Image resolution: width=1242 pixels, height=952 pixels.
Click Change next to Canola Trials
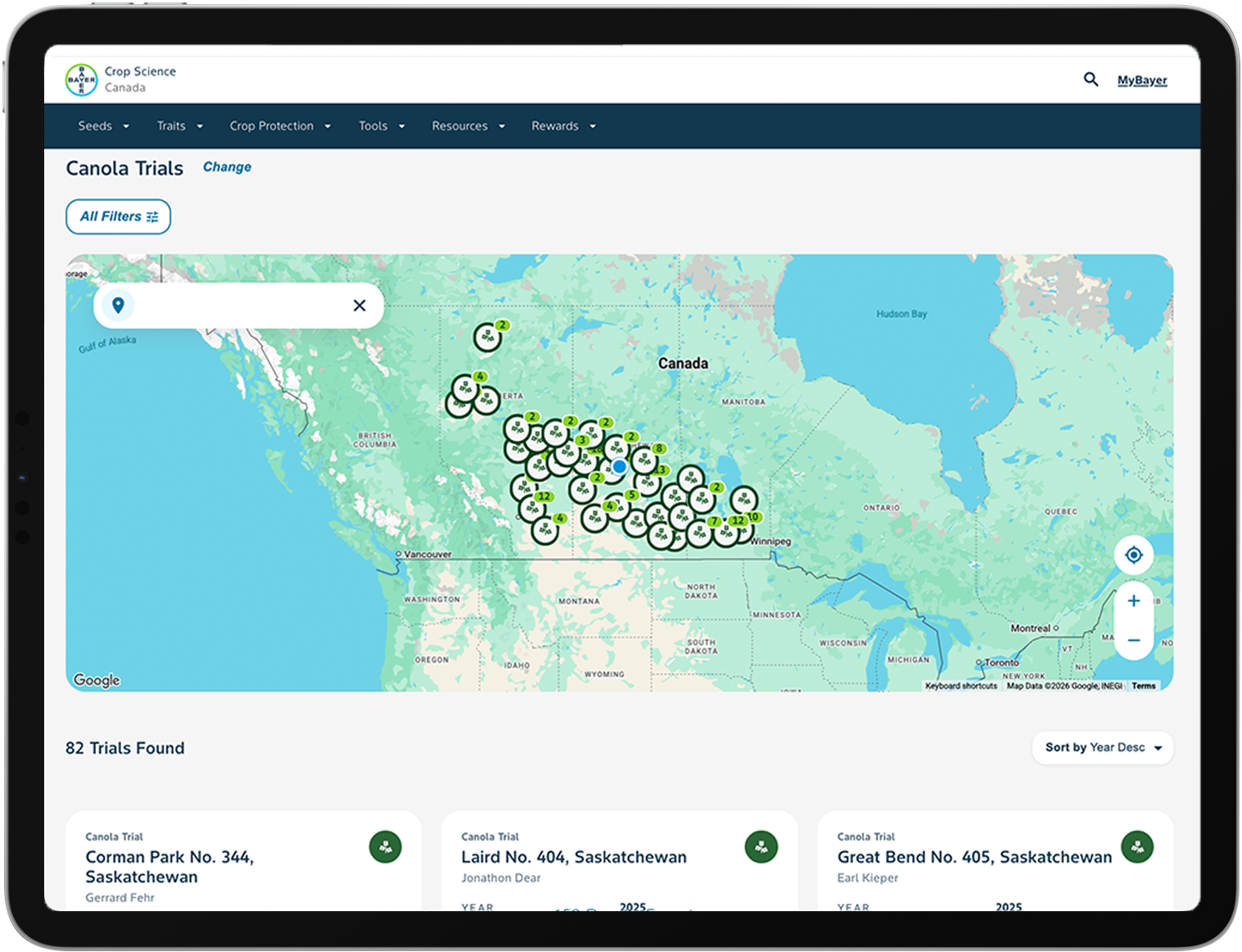point(227,167)
